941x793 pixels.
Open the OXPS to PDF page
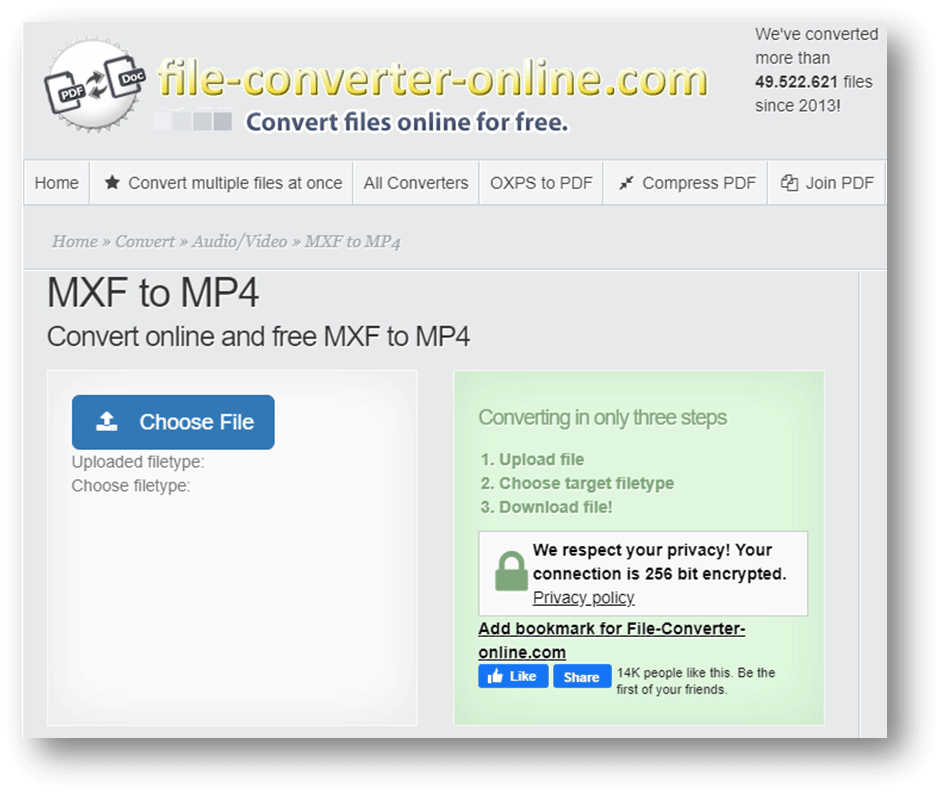(x=540, y=183)
